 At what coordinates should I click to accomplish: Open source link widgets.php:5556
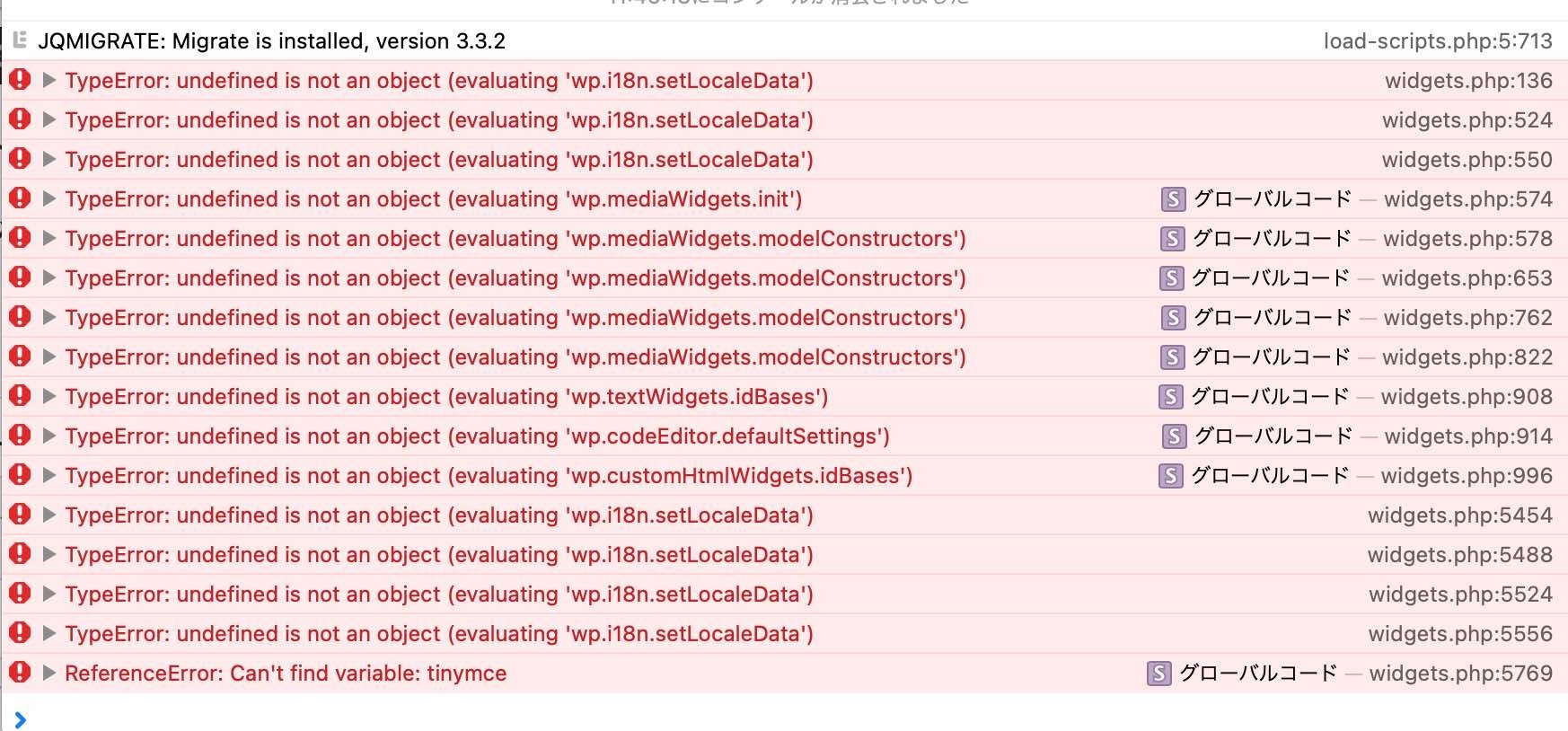click(x=1460, y=634)
